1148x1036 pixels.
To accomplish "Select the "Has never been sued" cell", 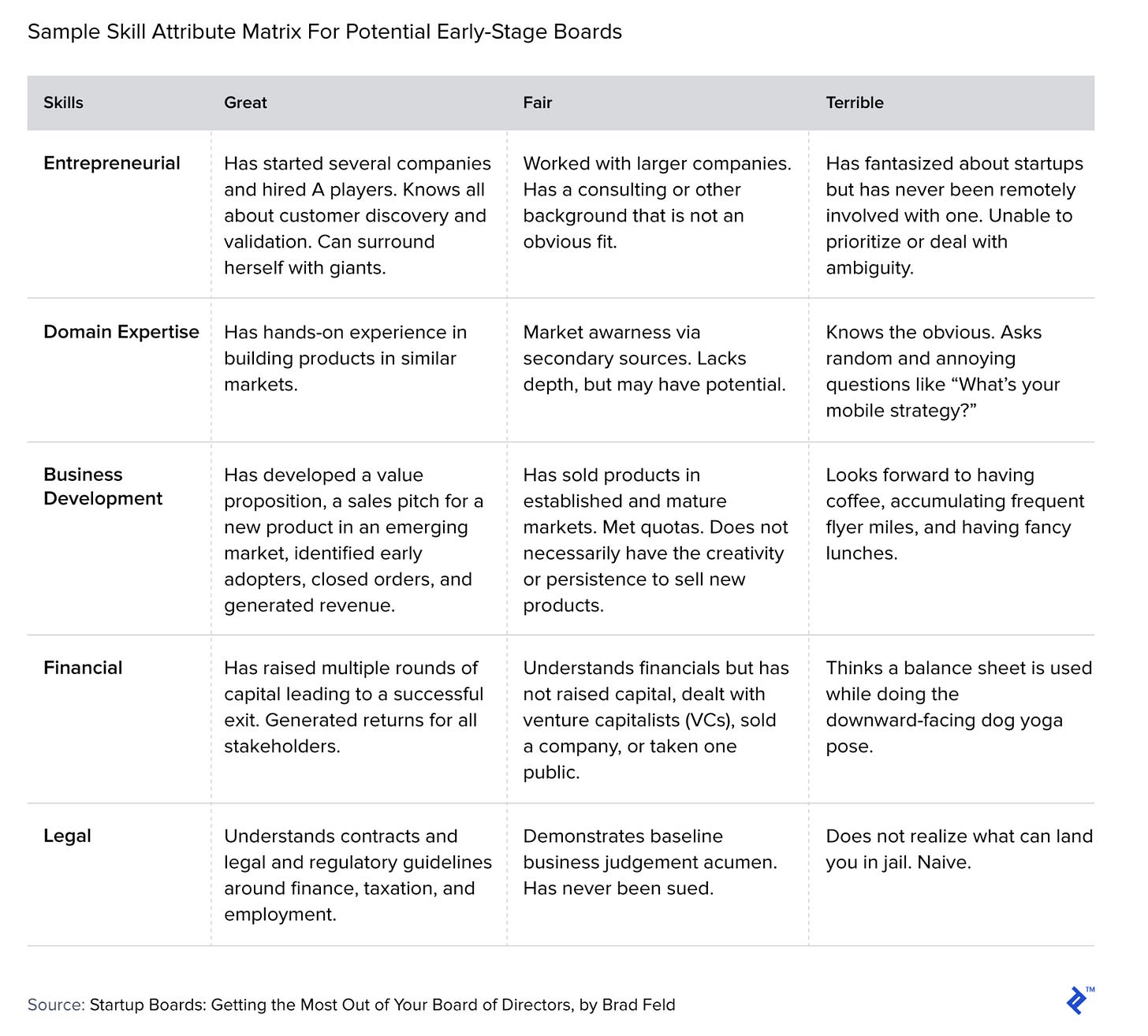I will 650,863.
